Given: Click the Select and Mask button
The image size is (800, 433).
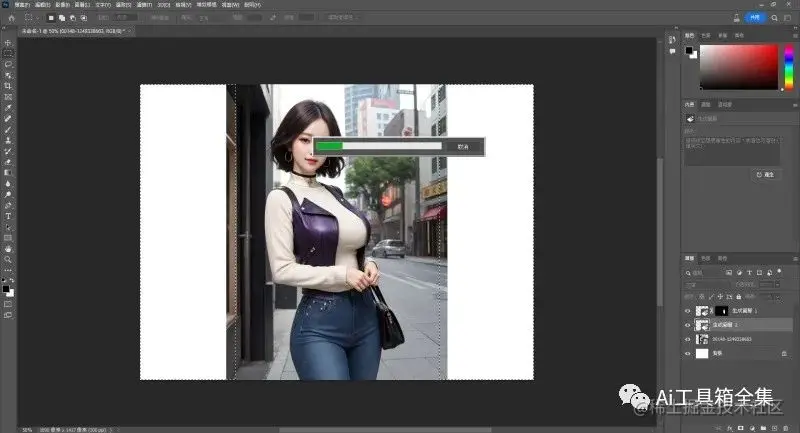Looking at the screenshot, I should pos(341,18).
